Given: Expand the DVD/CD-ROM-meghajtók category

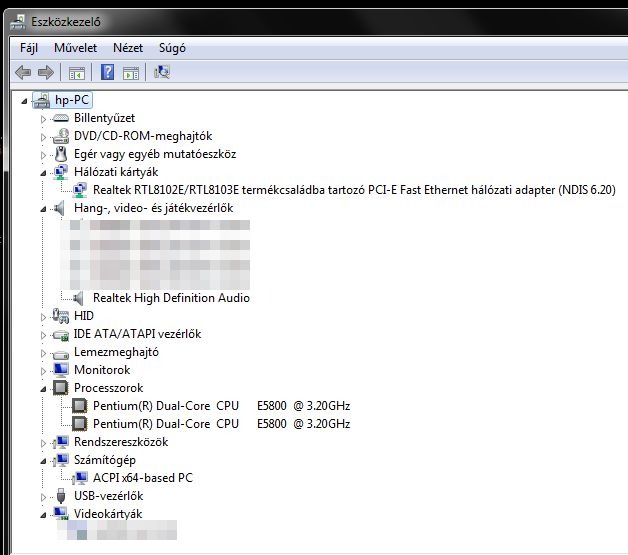Looking at the screenshot, I should coord(44,137).
